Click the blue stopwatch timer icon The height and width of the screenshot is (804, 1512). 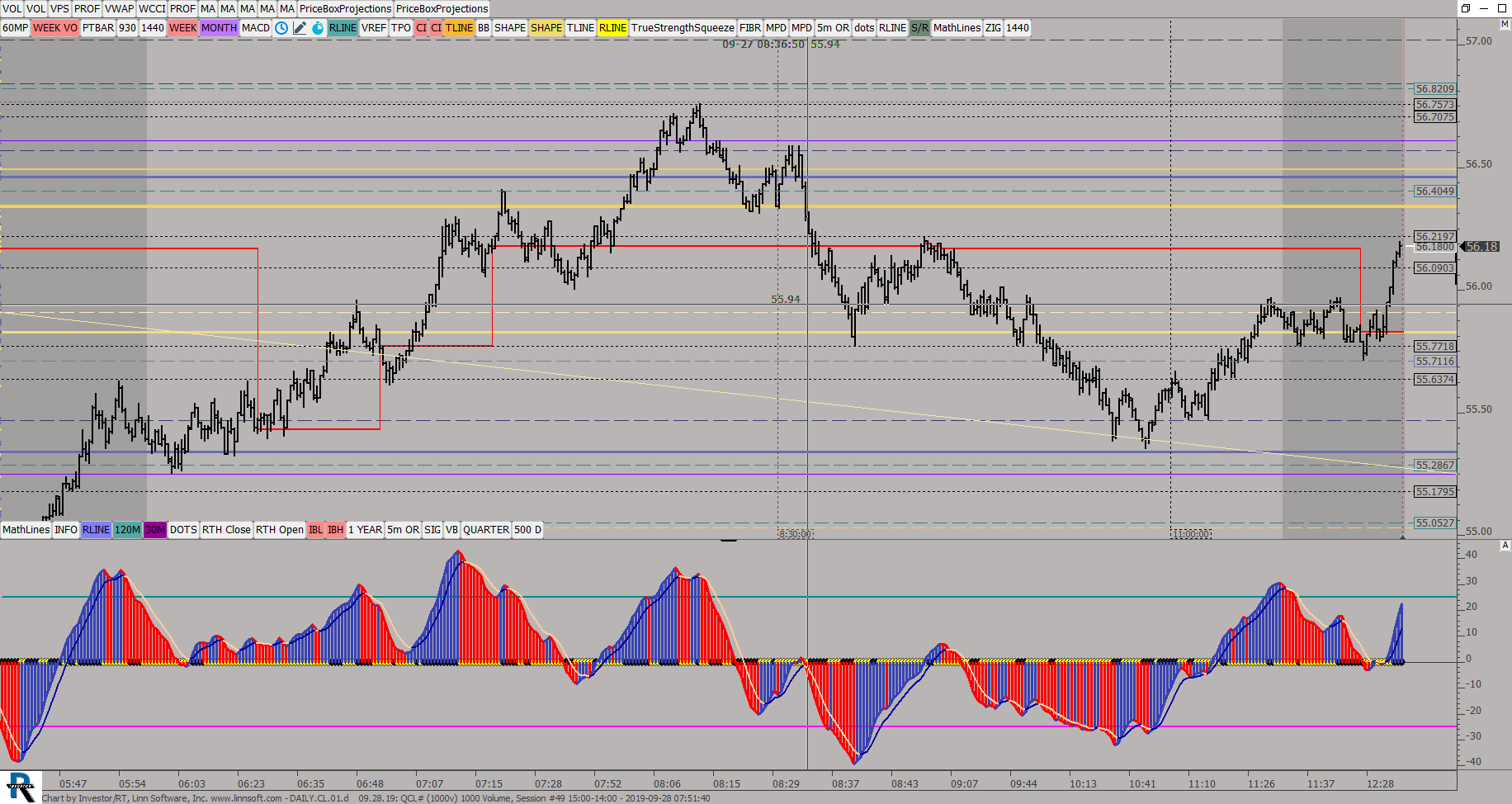318,28
